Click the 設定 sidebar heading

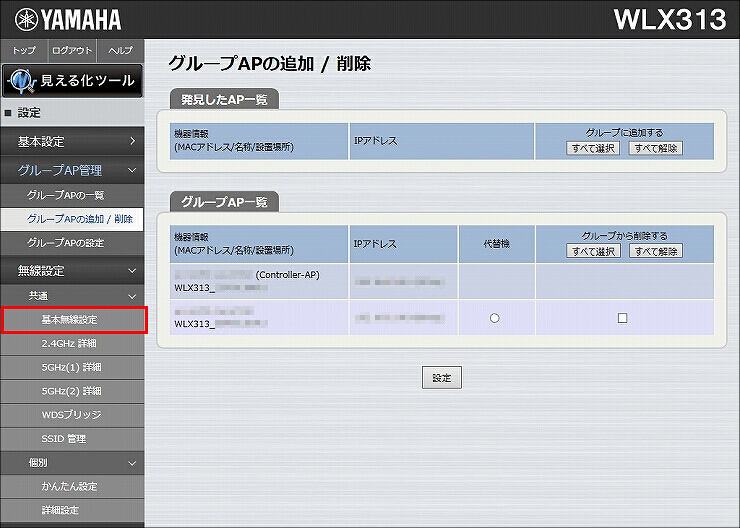point(29,113)
